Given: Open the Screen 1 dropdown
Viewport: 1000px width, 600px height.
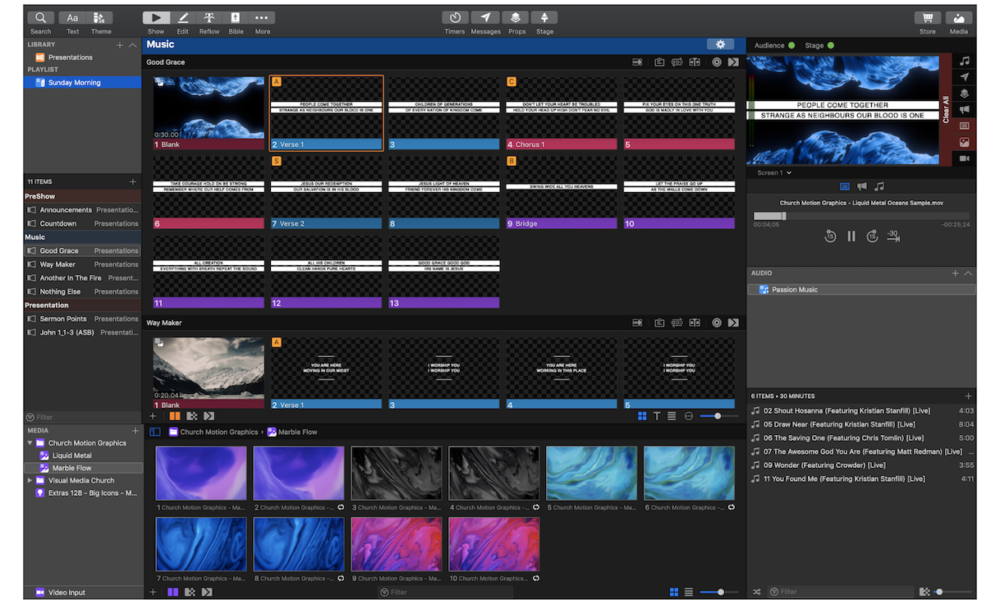Looking at the screenshot, I should 774,173.
